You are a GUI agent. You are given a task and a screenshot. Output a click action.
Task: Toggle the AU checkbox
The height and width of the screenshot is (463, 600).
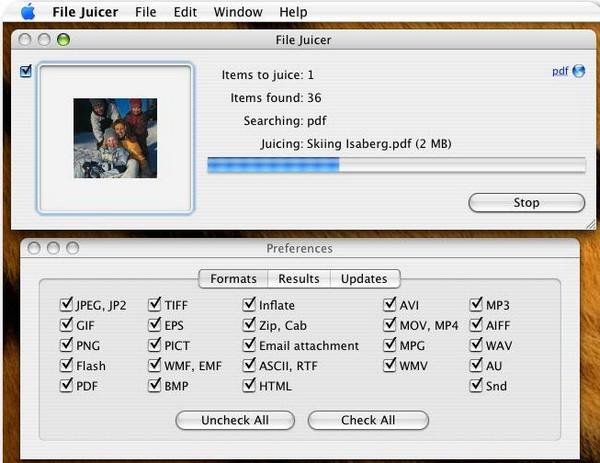476,365
